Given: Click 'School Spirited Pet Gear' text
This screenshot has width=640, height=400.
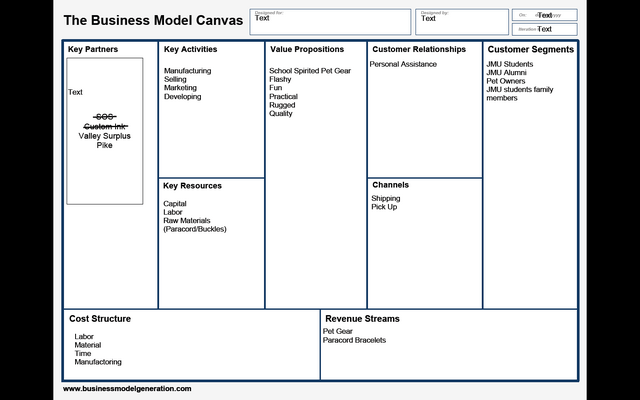Looking at the screenshot, I should [x=310, y=71].
